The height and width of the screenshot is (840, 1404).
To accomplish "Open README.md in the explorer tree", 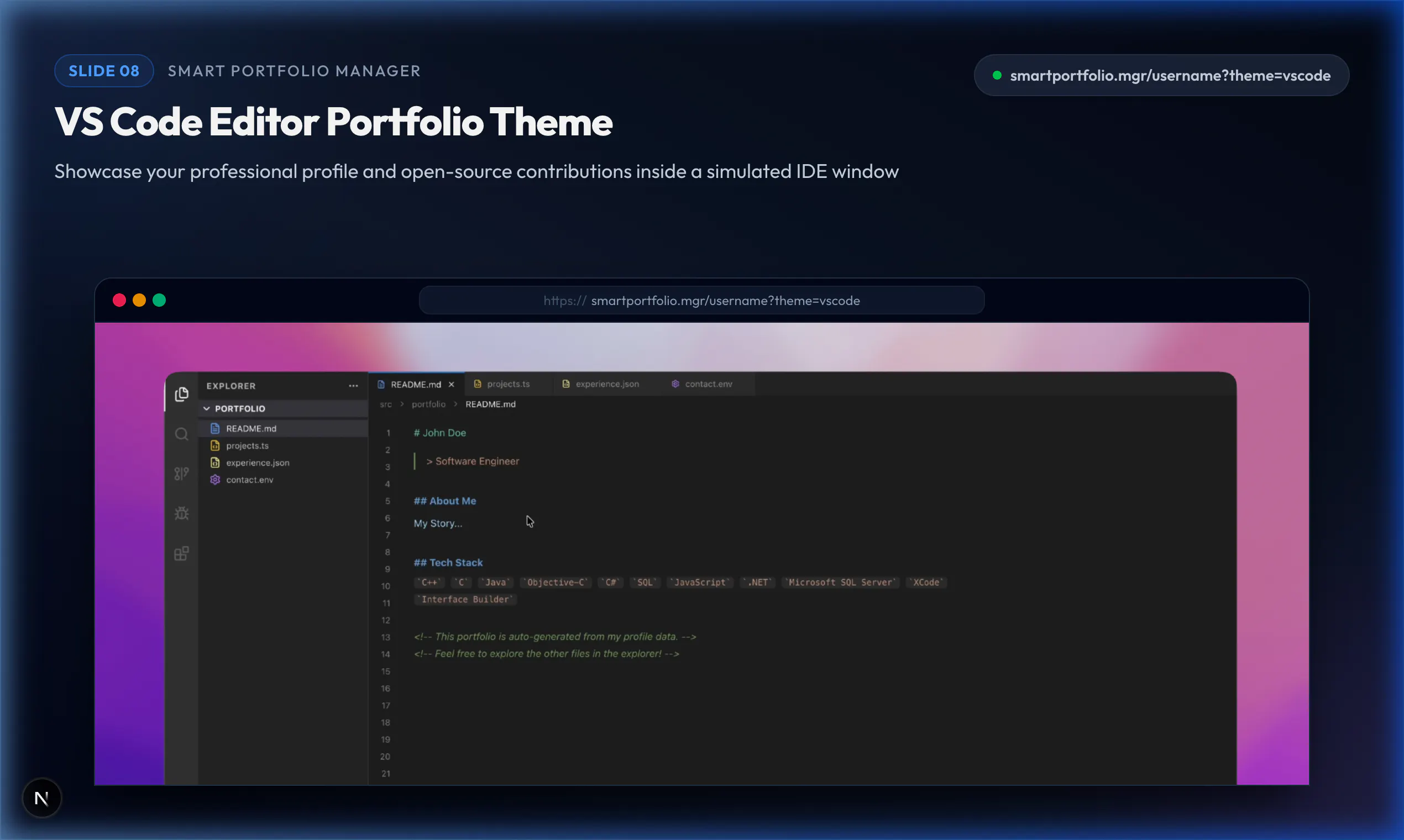I will (283, 428).
